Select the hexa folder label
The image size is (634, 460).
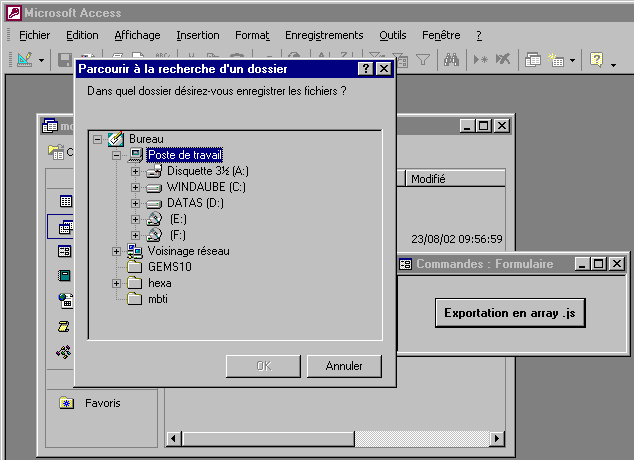[160, 283]
